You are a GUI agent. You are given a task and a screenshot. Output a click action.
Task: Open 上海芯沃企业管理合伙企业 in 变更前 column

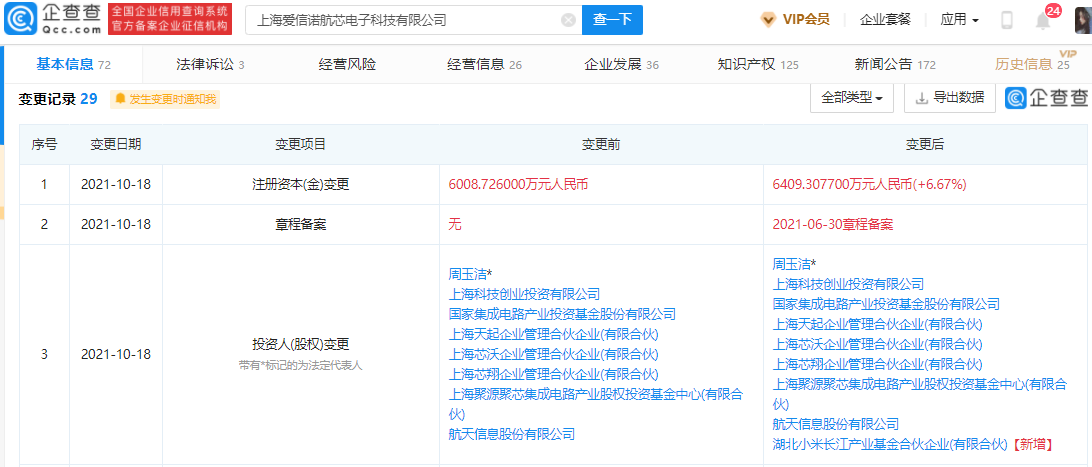coord(553,354)
